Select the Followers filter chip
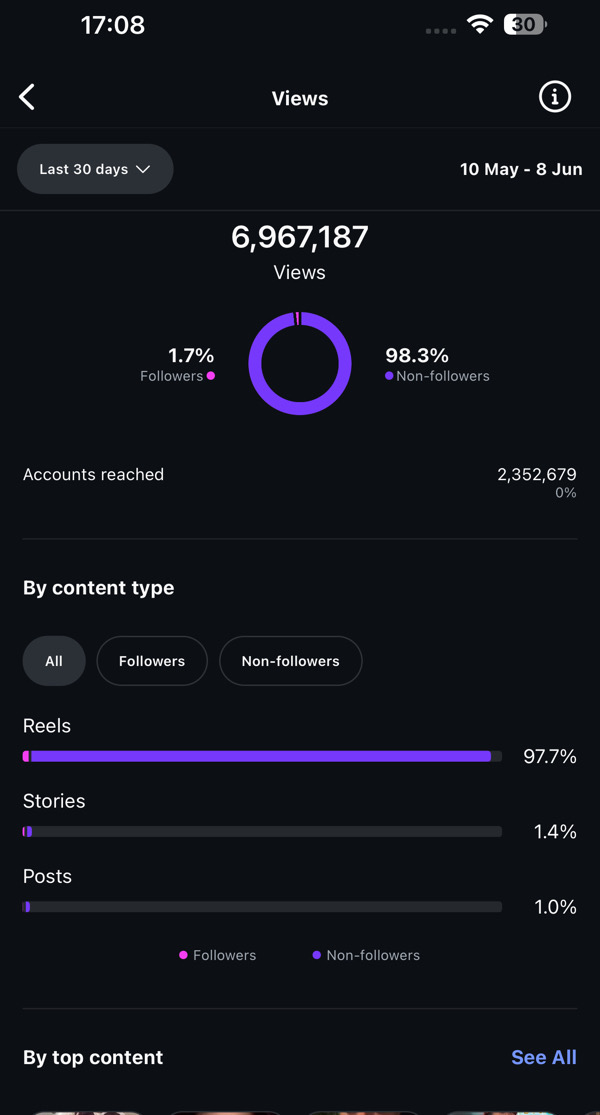Screen dimensions: 600x1115 click(152, 661)
